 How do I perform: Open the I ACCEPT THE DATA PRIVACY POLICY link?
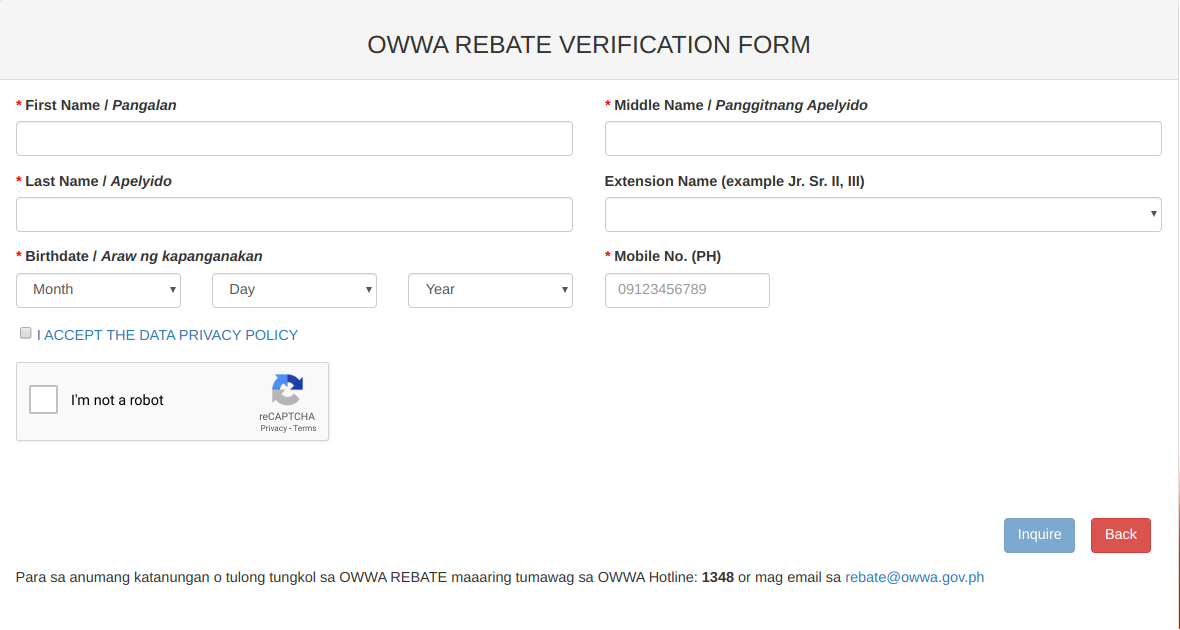[167, 335]
